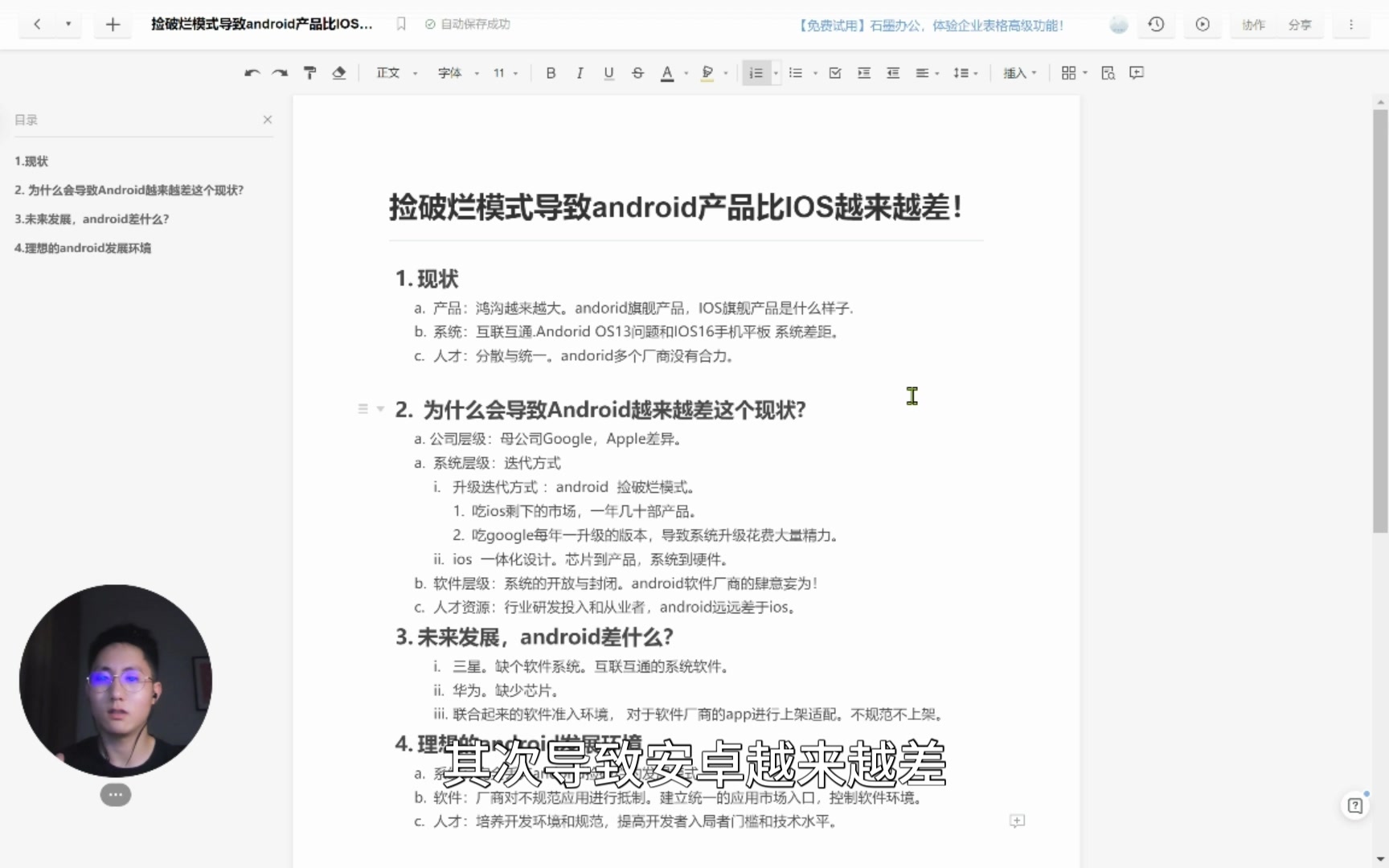
Task: Open the help icon at bottom right
Action: click(x=1355, y=805)
